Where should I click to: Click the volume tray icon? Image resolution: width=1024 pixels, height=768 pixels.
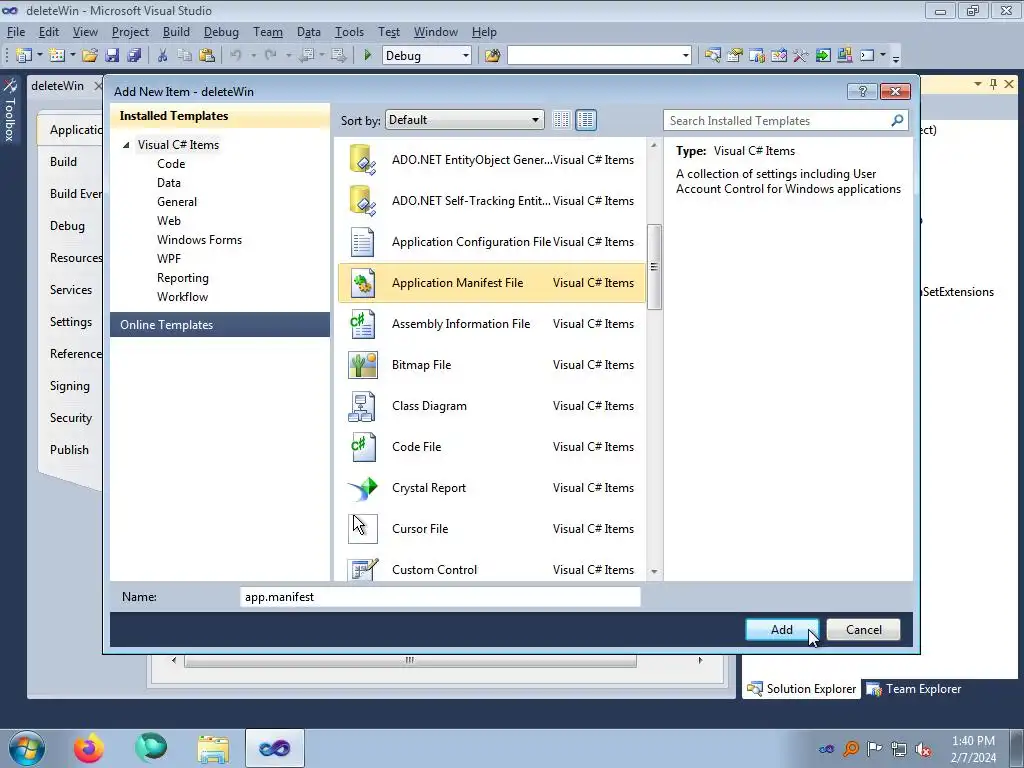(923, 749)
